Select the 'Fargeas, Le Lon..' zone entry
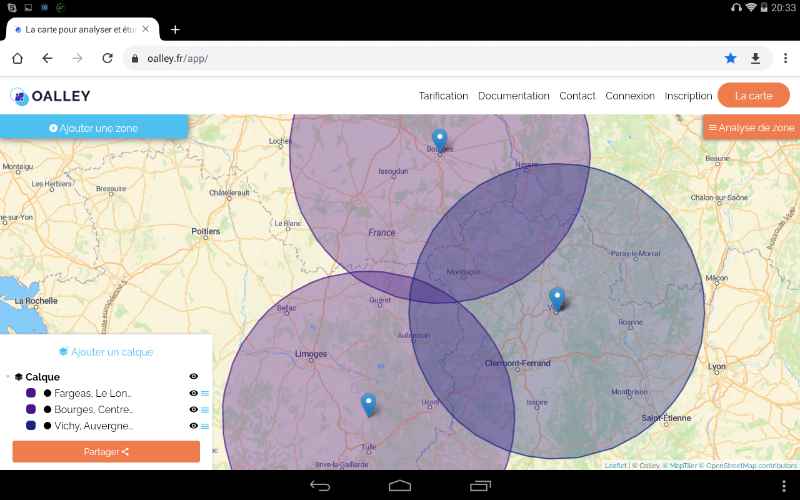This screenshot has height=500, width=800. (93, 393)
